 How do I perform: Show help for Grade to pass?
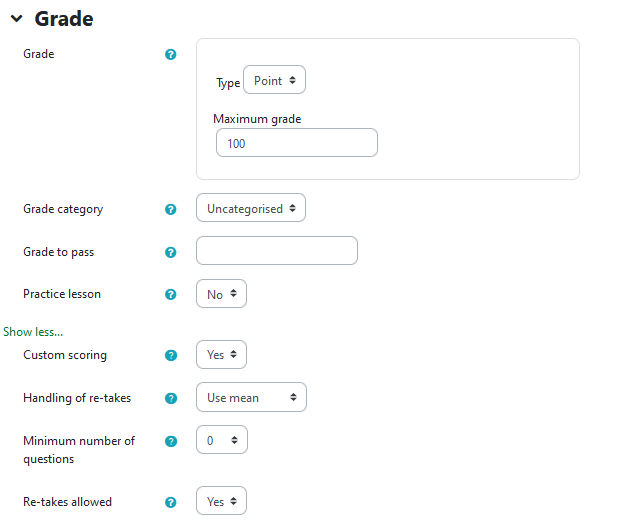point(170,253)
